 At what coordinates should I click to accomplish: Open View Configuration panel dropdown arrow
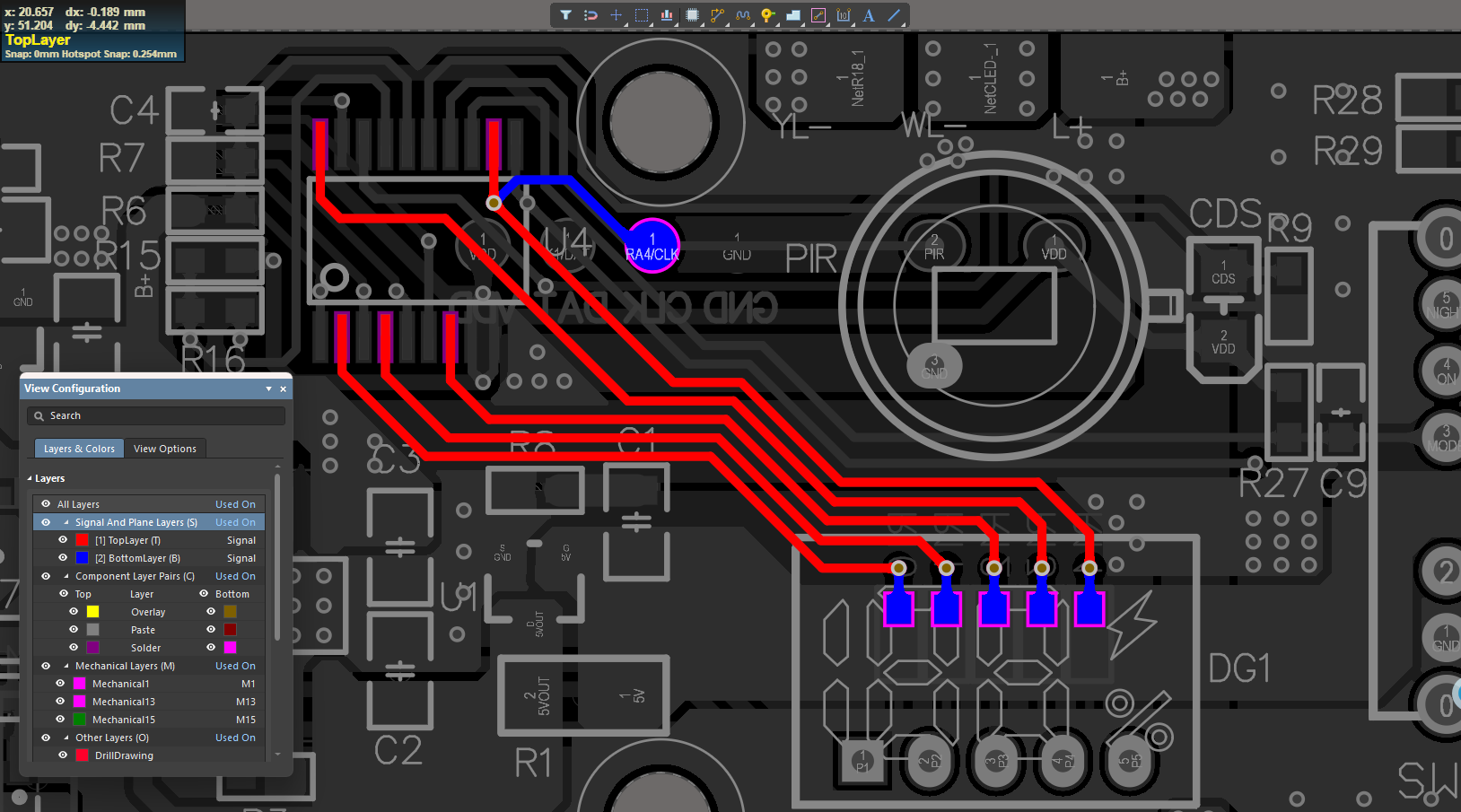(x=268, y=389)
